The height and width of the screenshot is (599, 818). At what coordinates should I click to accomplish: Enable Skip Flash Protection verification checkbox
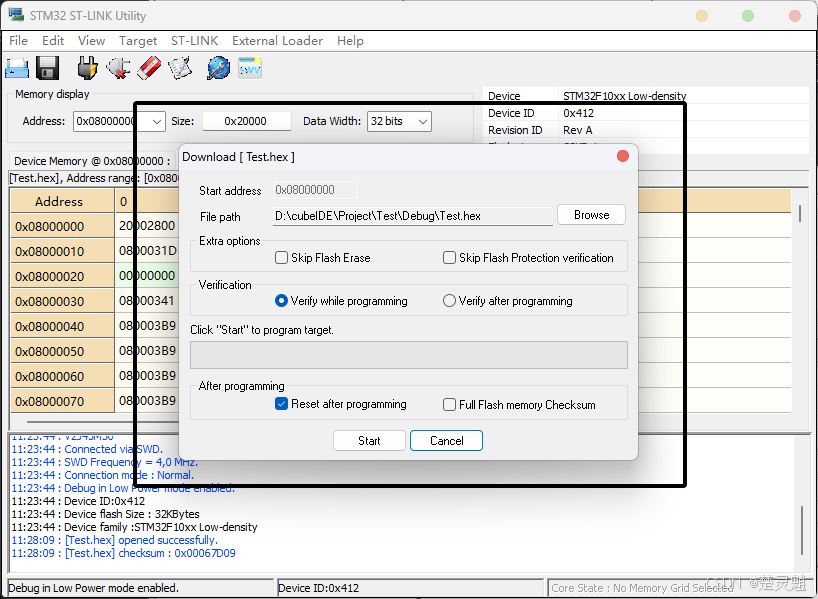point(449,258)
